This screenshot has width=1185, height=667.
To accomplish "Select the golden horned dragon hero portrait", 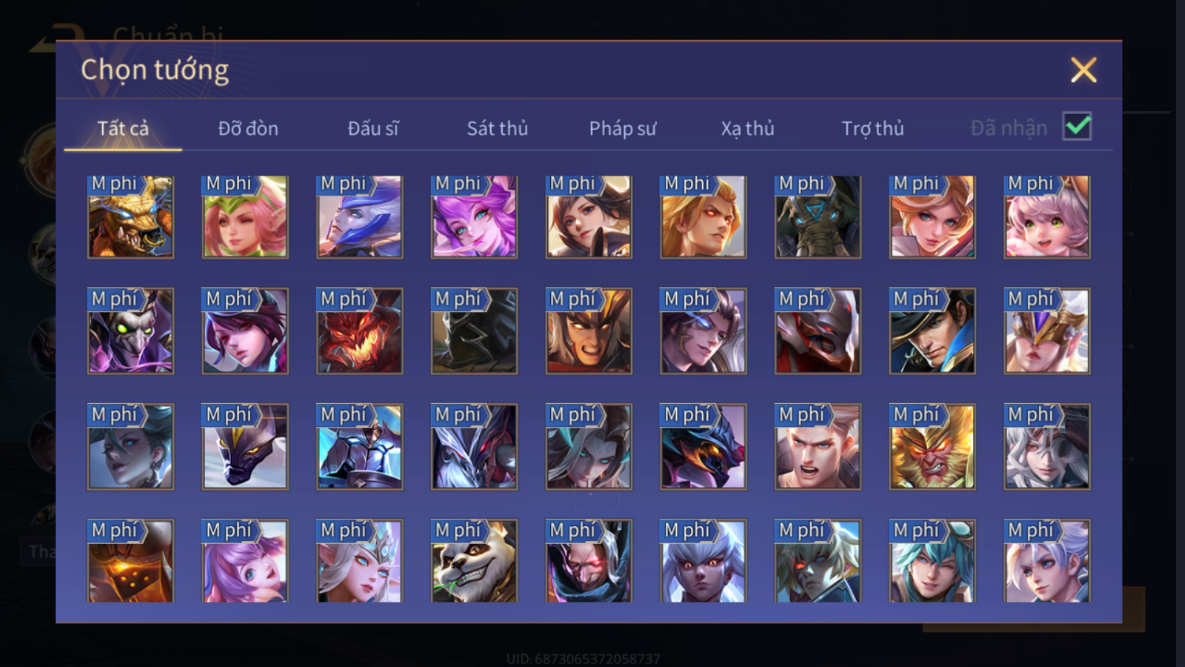I will click(131, 217).
